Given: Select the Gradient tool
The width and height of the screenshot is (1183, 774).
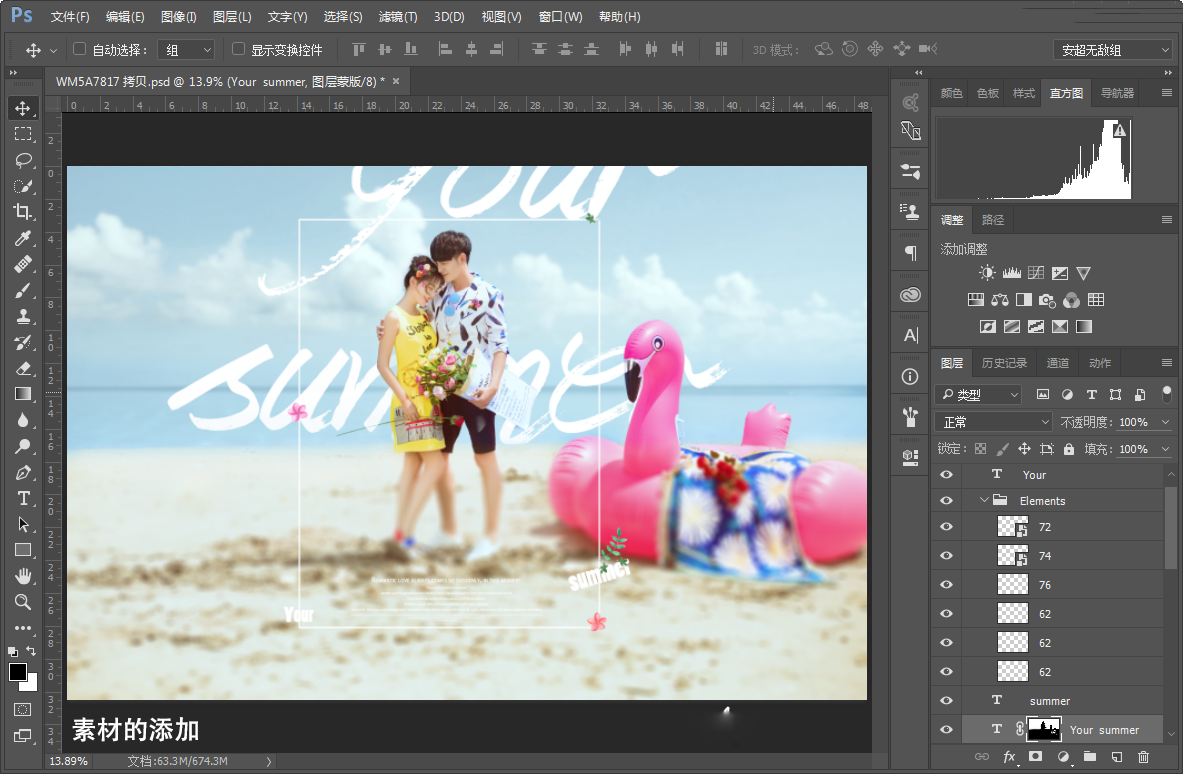Looking at the screenshot, I should coord(23,395).
